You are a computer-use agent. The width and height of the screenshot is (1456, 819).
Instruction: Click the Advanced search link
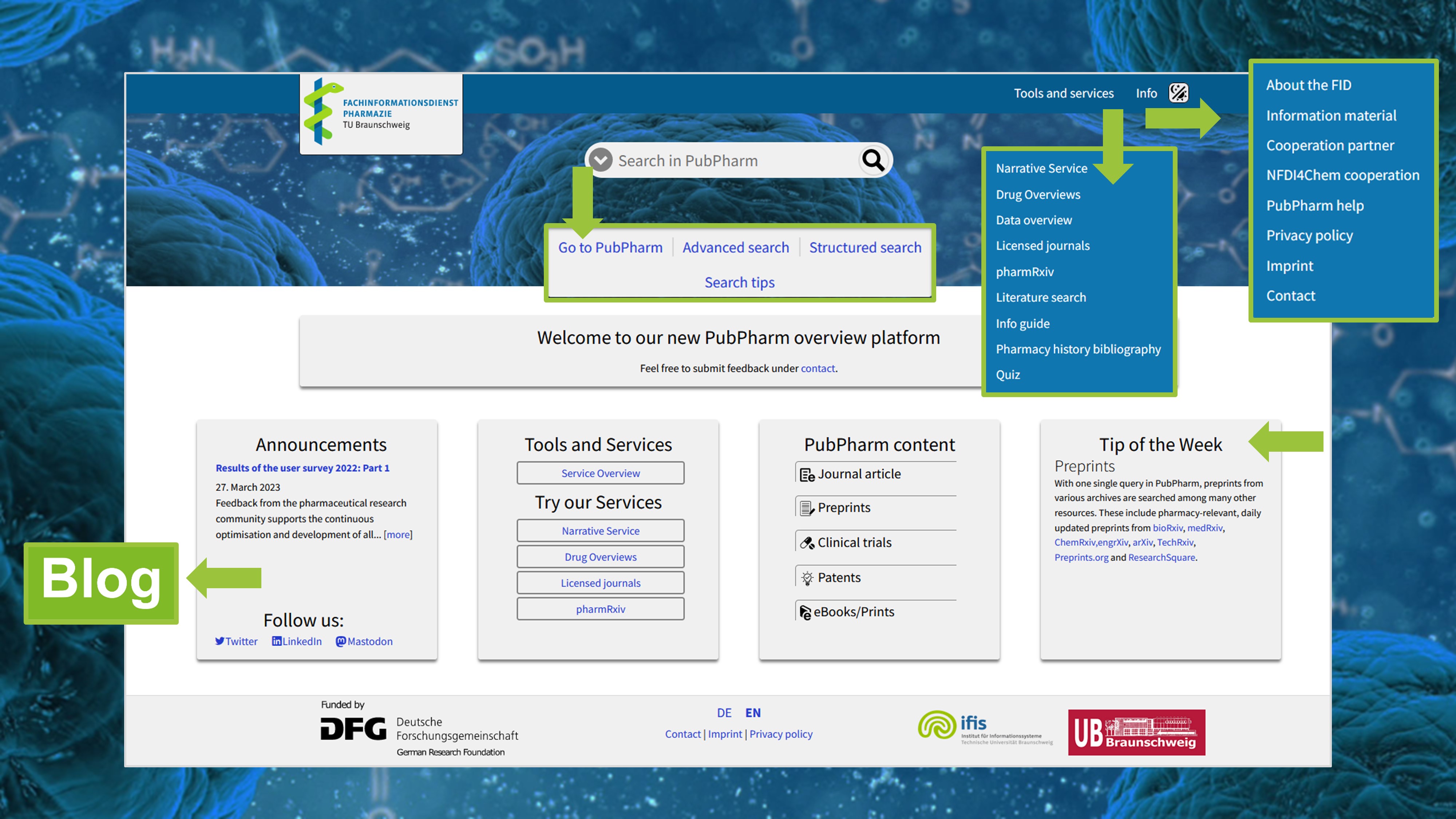click(x=735, y=248)
